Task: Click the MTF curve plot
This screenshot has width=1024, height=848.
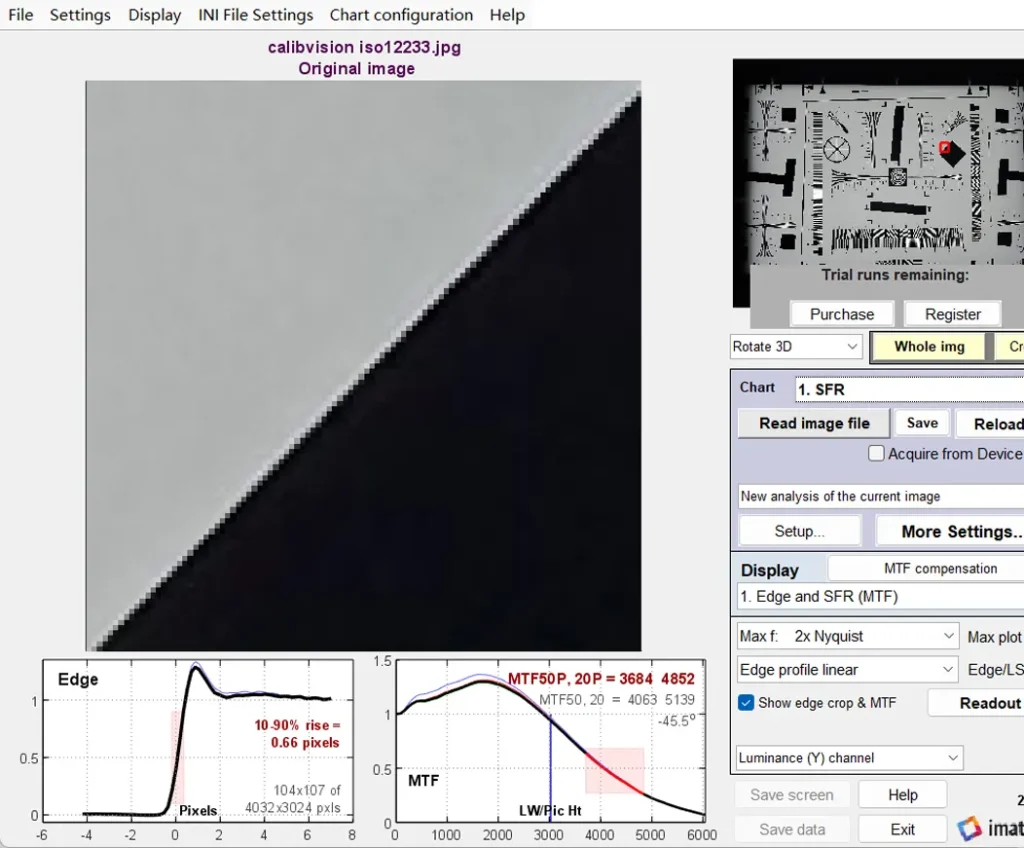Action: 550,740
